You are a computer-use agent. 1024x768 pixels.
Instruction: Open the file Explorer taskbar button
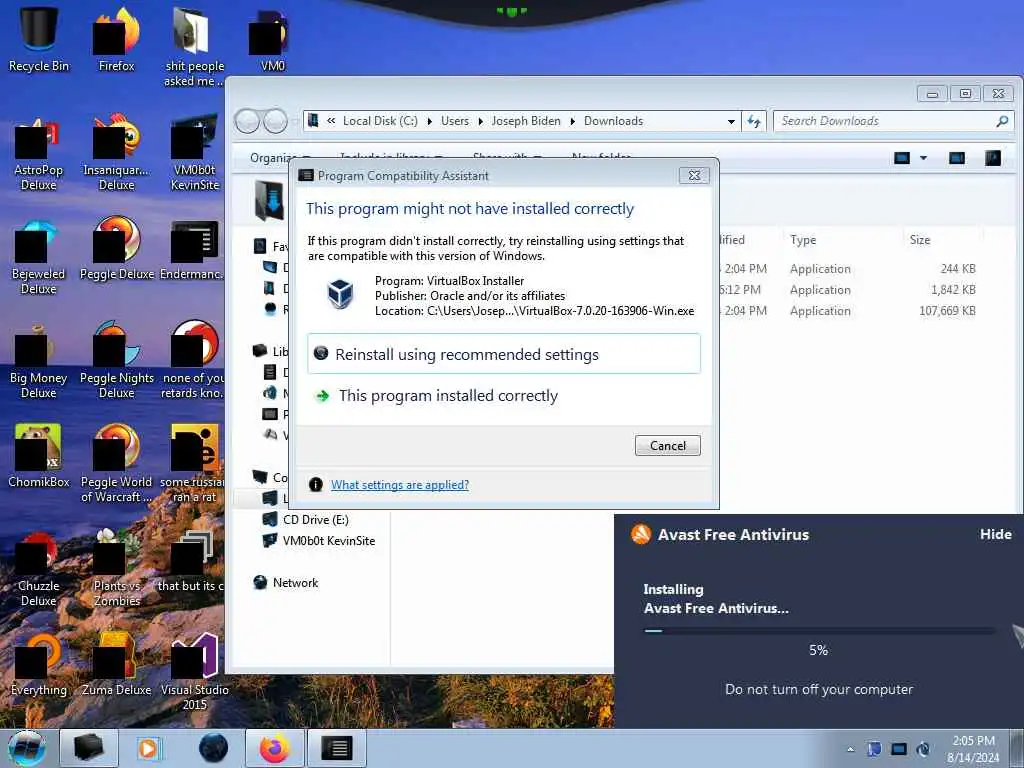pyautogui.click(x=89, y=748)
